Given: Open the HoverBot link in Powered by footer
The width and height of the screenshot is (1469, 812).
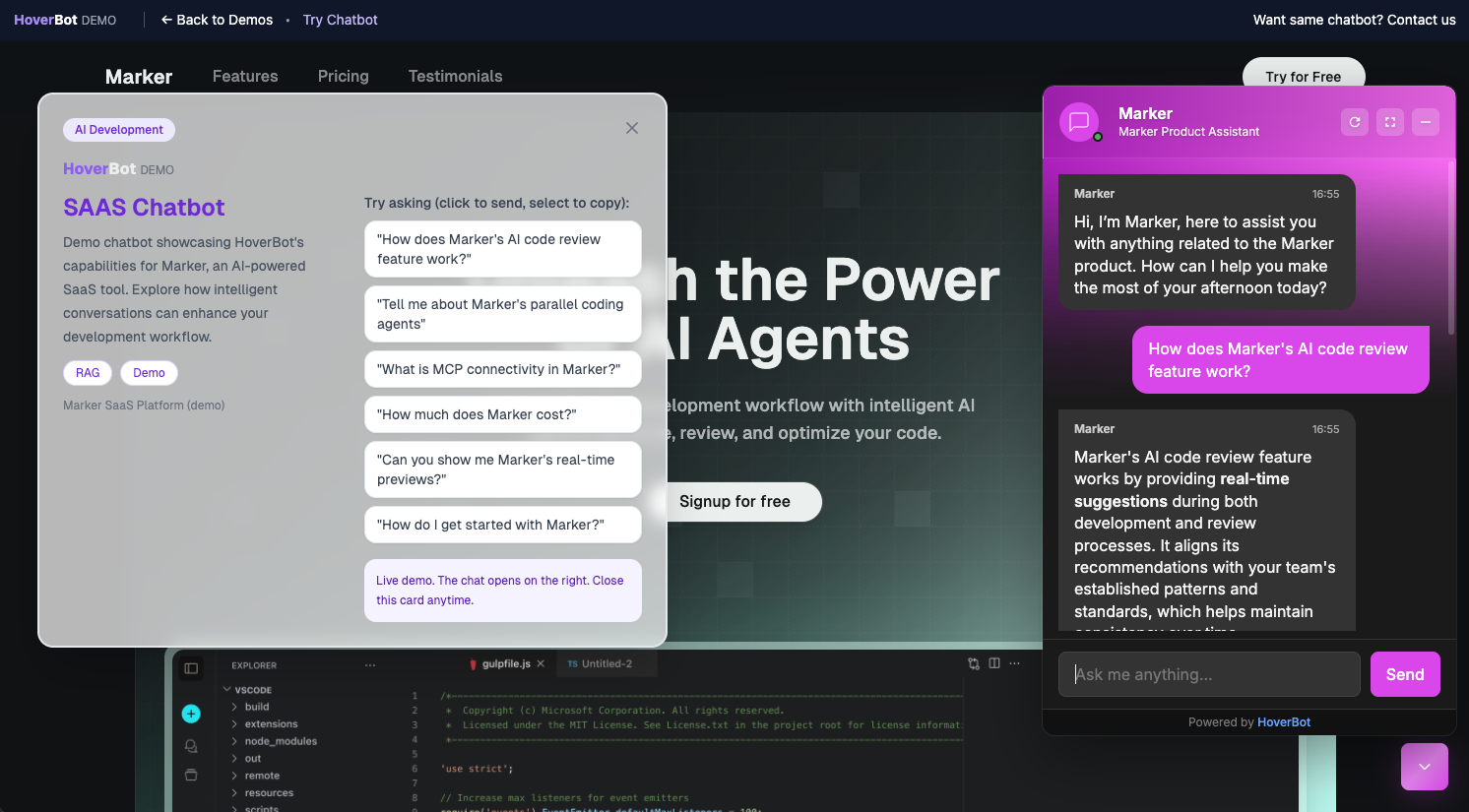Looking at the screenshot, I should pyautogui.click(x=1284, y=722).
